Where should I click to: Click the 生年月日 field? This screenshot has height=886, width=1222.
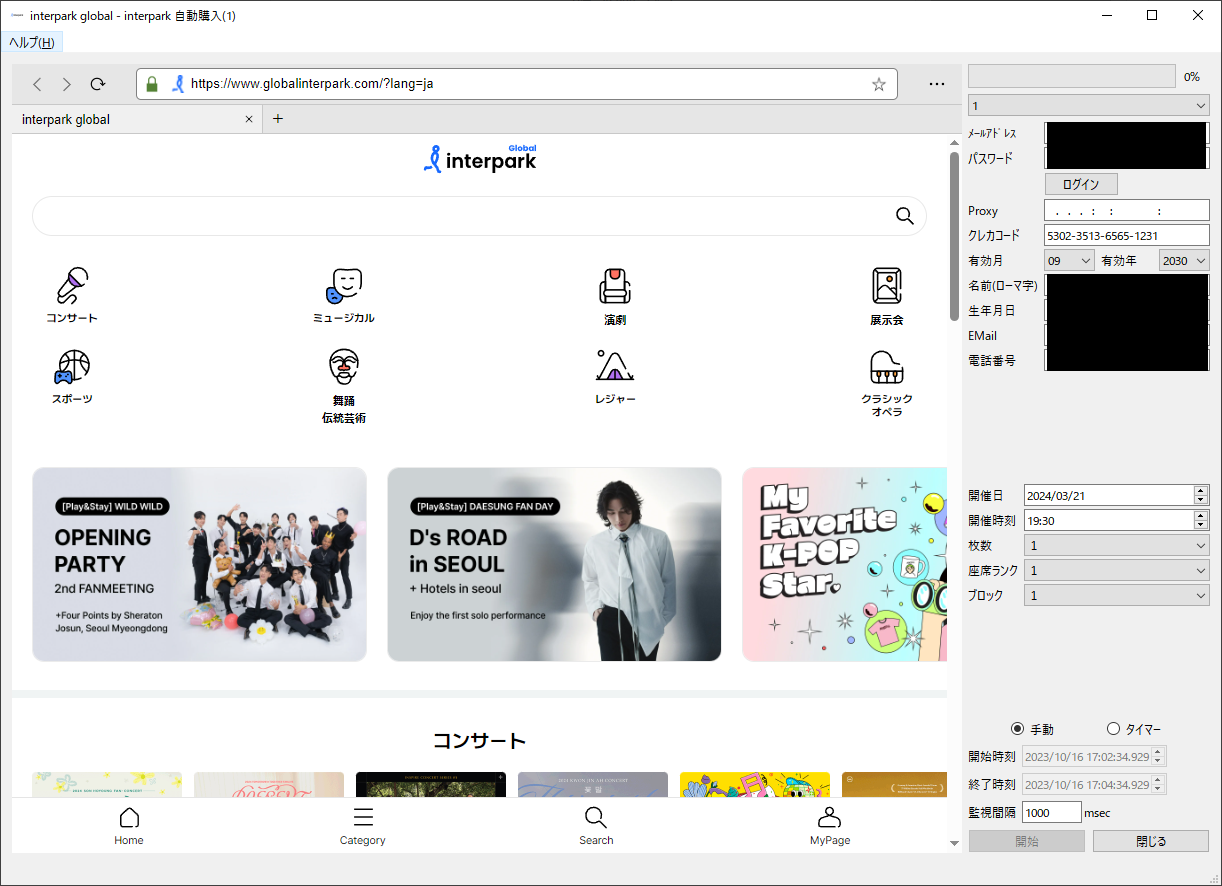coord(1127,311)
